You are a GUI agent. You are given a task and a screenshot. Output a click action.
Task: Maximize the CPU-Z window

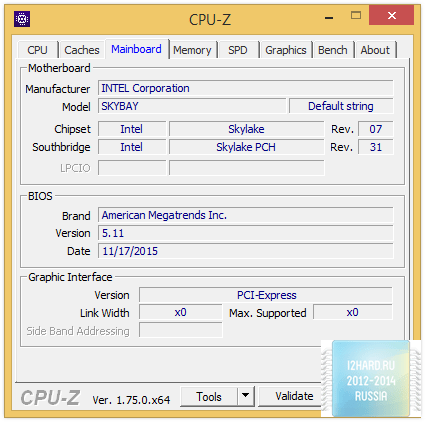356,16
